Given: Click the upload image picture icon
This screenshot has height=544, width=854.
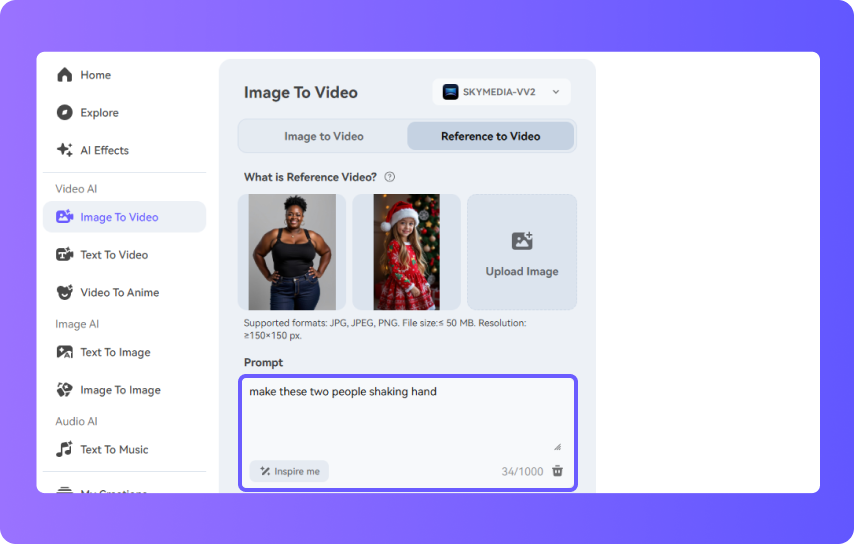Looking at the screenshot, I should coord(522,241).
